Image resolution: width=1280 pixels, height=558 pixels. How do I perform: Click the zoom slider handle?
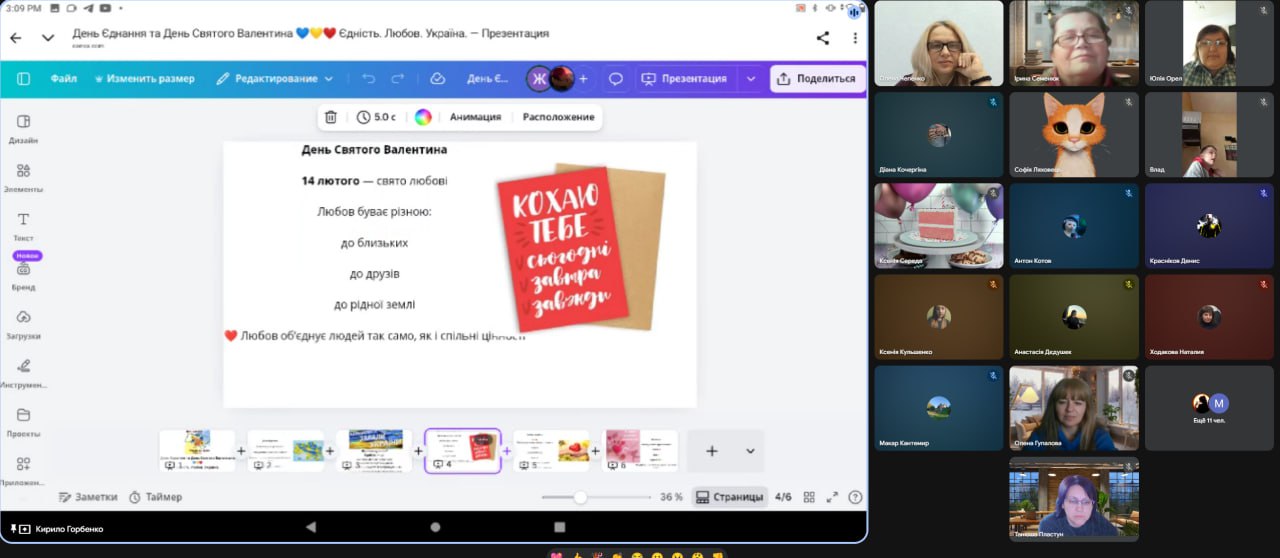click(580, 497)
